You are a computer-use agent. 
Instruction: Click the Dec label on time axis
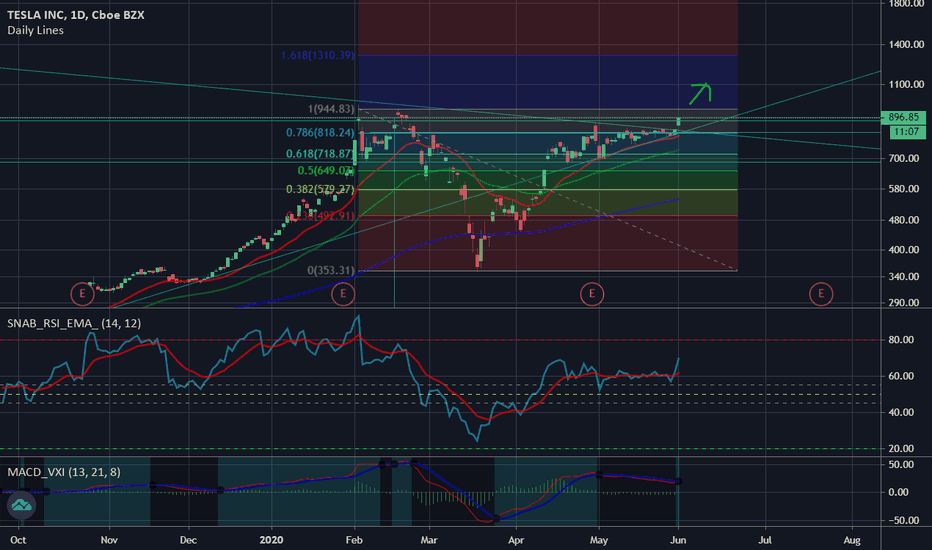tap(188, 540)
